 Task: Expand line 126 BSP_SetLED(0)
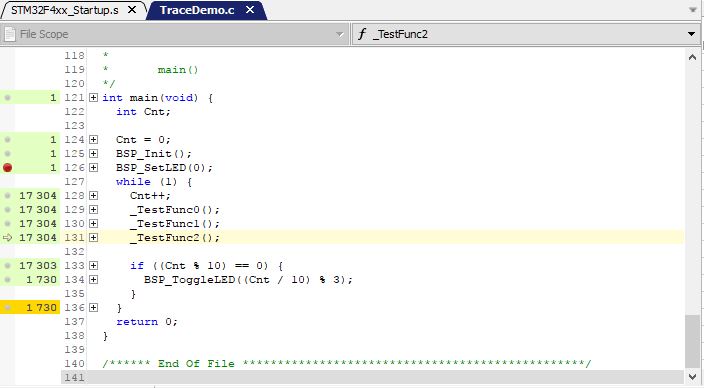click(93, 168)
